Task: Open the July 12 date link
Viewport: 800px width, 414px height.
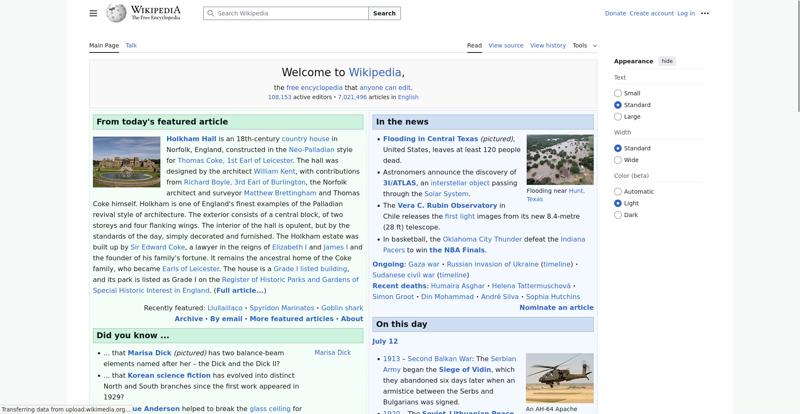Action: tap(385, 342)
